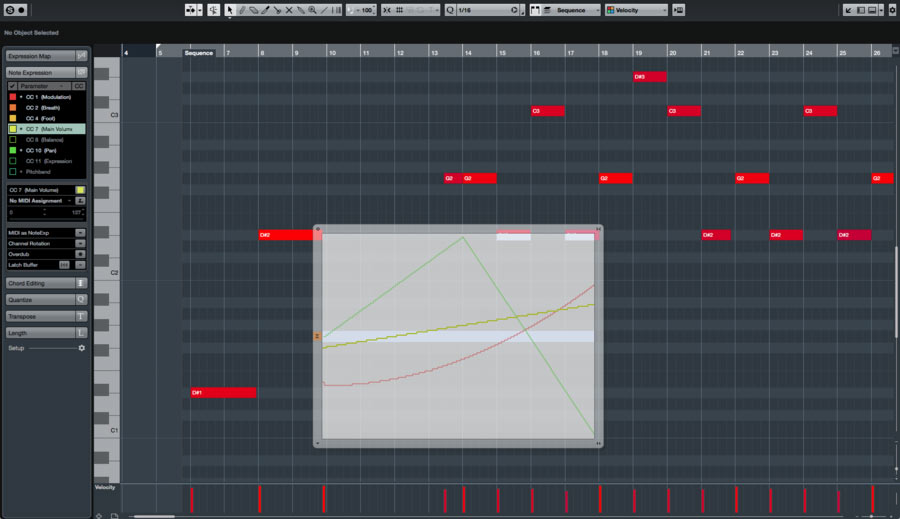Select the Mute X tool

289,10
